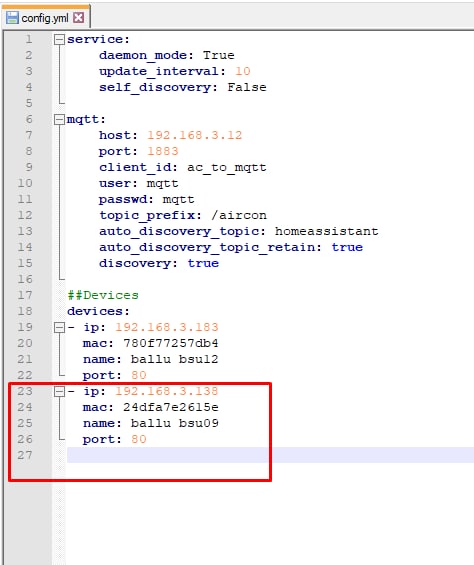474x565 pixels.
Task: Click the auto_discovery_topic_retain true value
Action: (x=347, y=247)
